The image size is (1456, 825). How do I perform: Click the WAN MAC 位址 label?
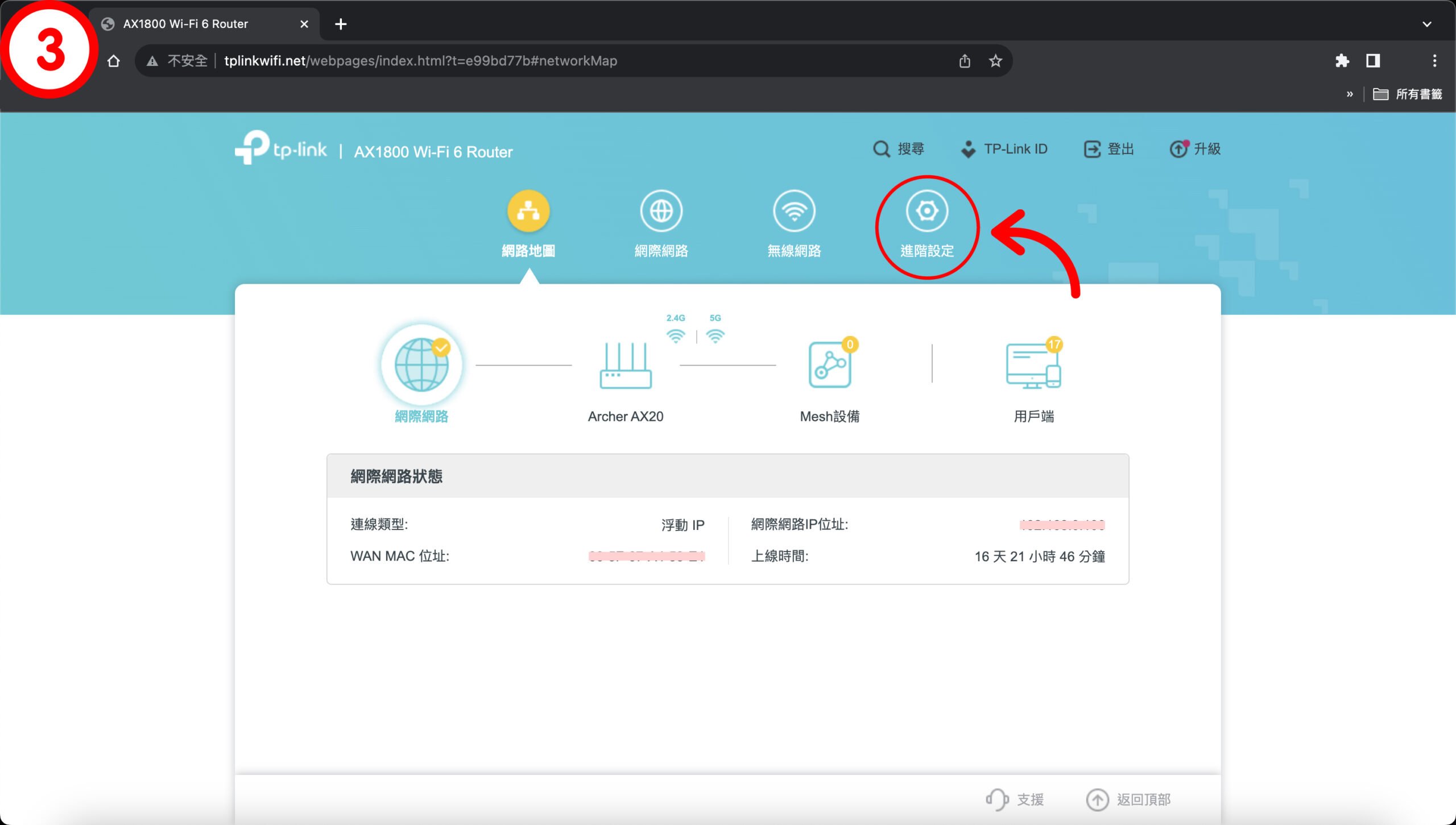pos(400,556)
